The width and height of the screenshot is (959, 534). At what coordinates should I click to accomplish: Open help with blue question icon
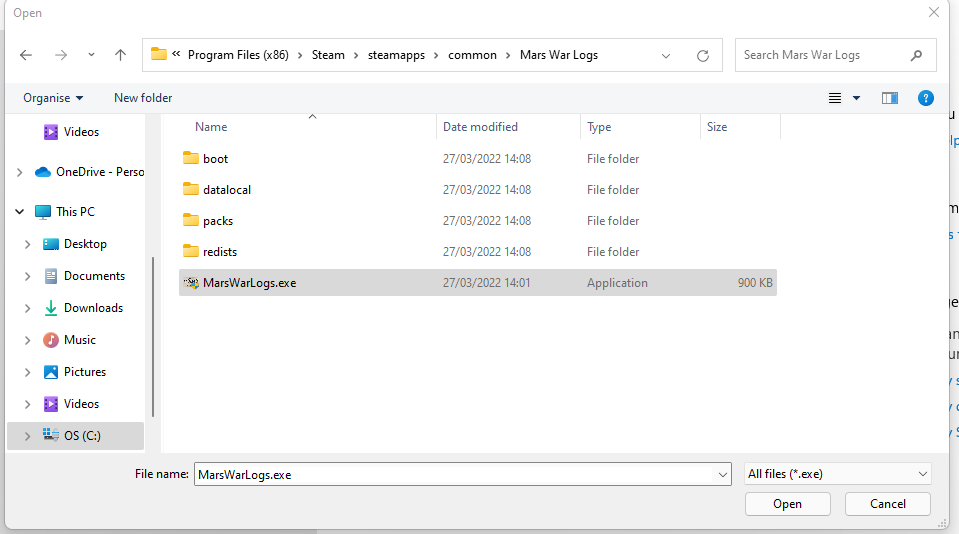point(926,98)
